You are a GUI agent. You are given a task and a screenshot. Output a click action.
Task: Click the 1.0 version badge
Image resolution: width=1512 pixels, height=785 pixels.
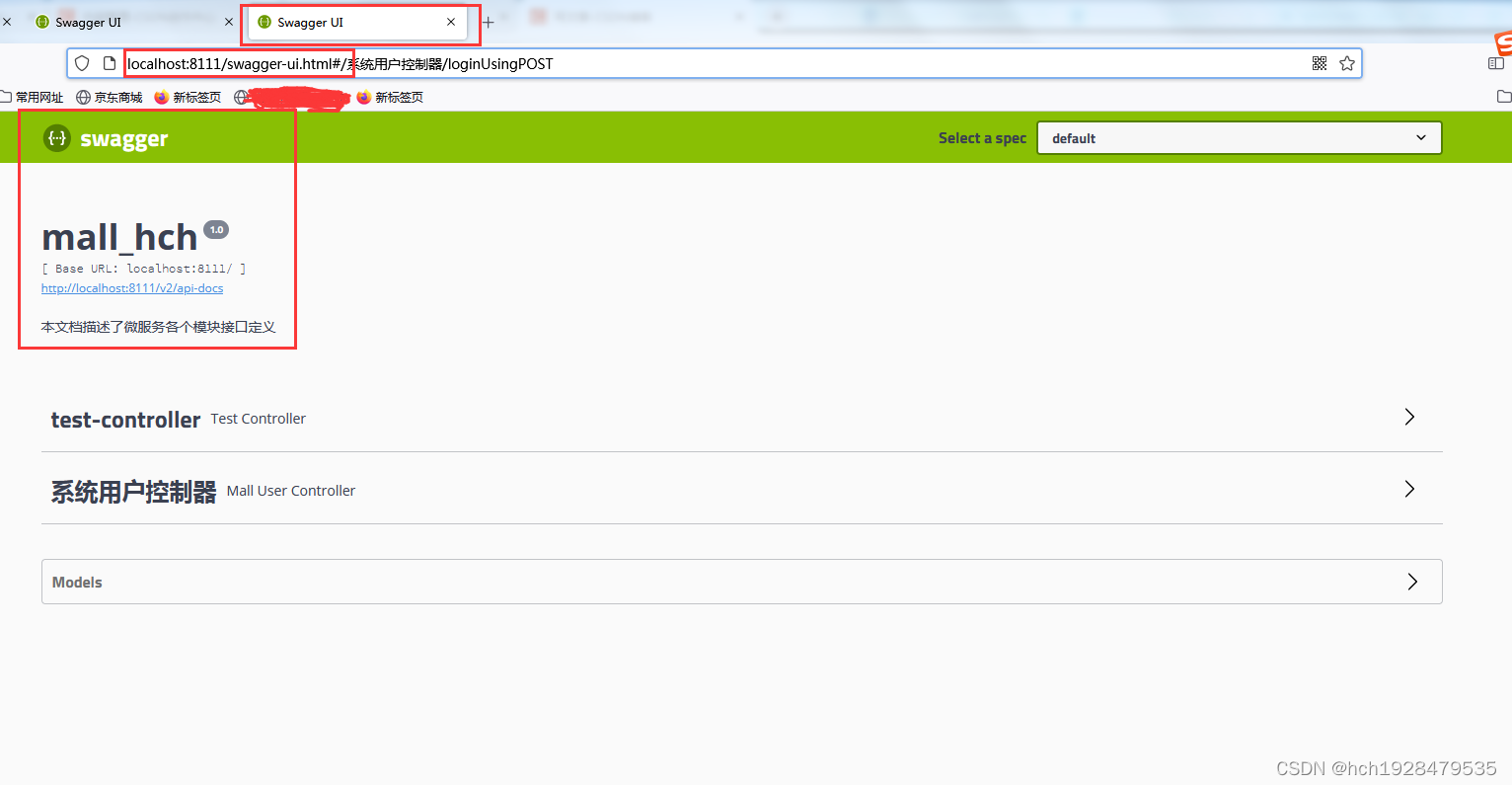[216, 229]
